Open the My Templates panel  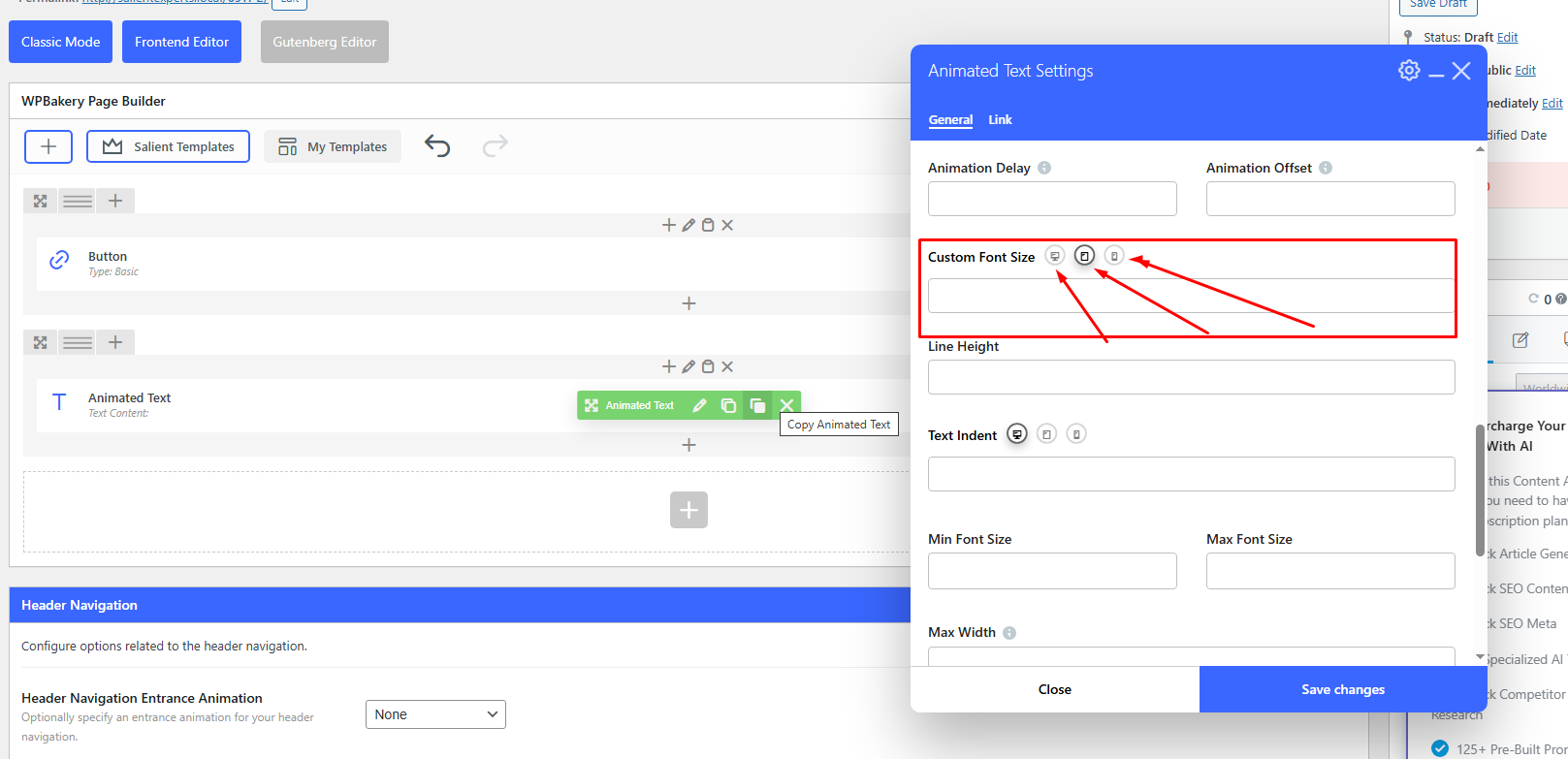(333, 146)
